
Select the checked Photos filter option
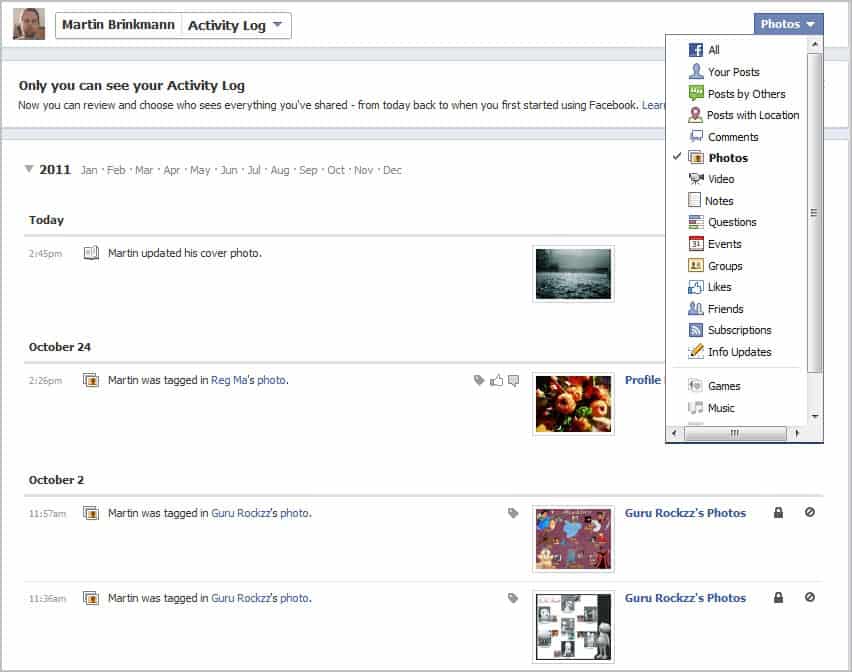tap(727, 158)
